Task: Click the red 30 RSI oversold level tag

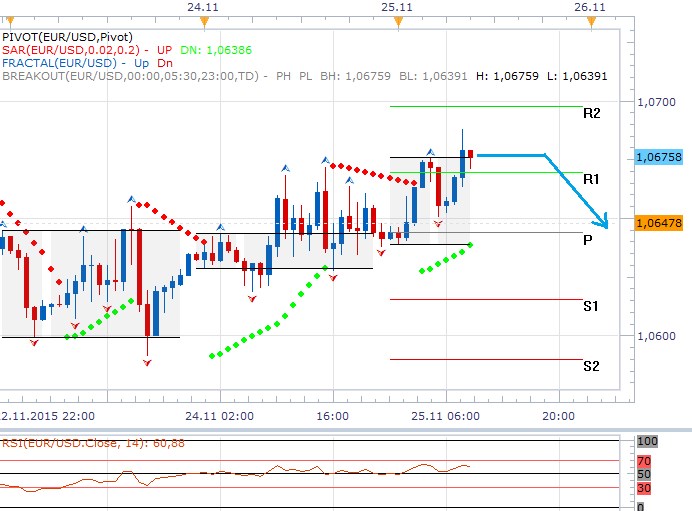Action: [x=646, y=487]
